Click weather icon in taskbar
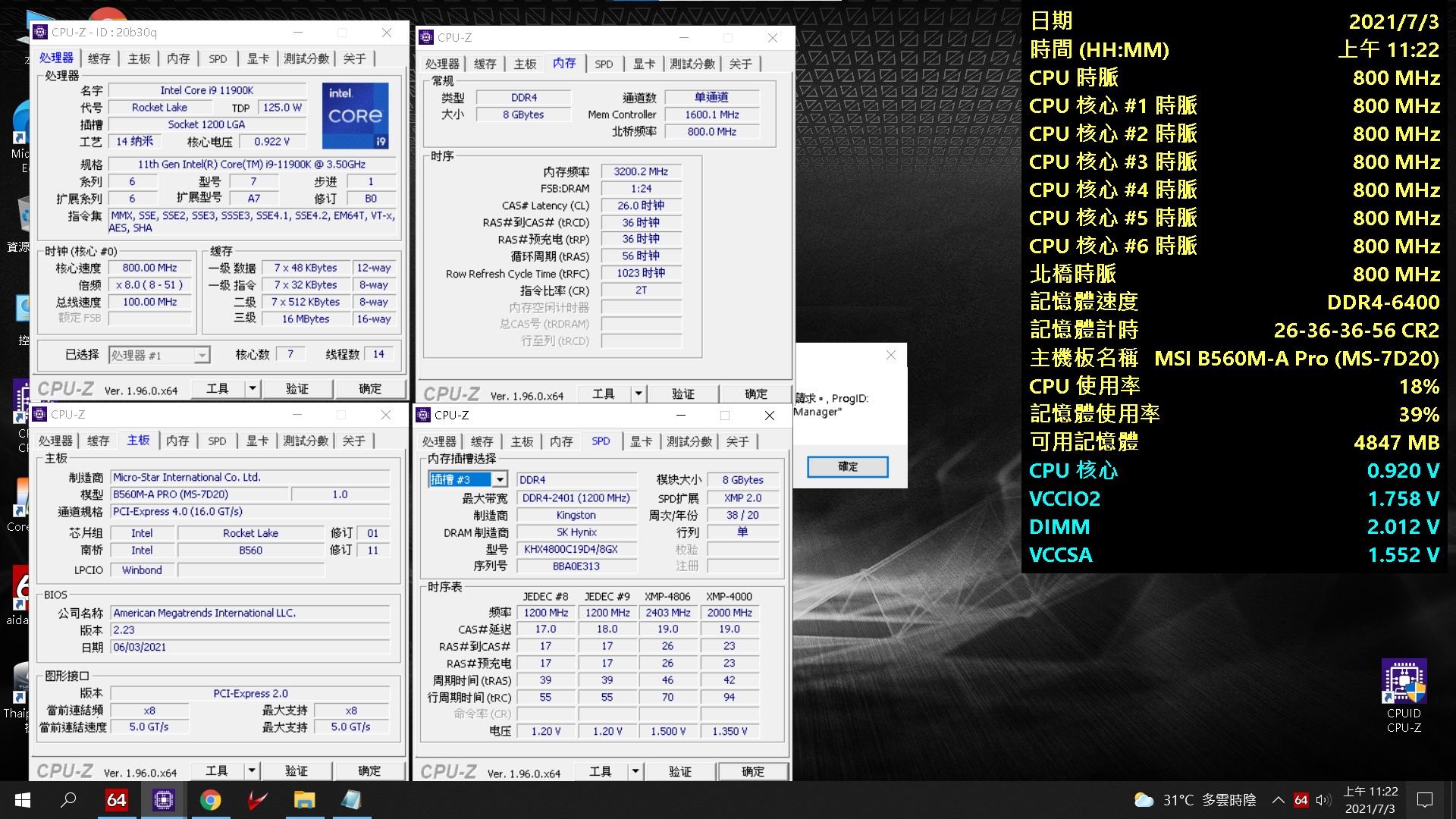Screen dimensions: 1456x819 pos(1144,800)
